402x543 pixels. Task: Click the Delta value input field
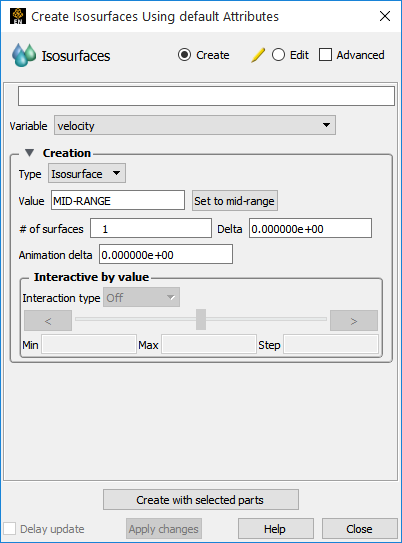click(x=310, y=228)
